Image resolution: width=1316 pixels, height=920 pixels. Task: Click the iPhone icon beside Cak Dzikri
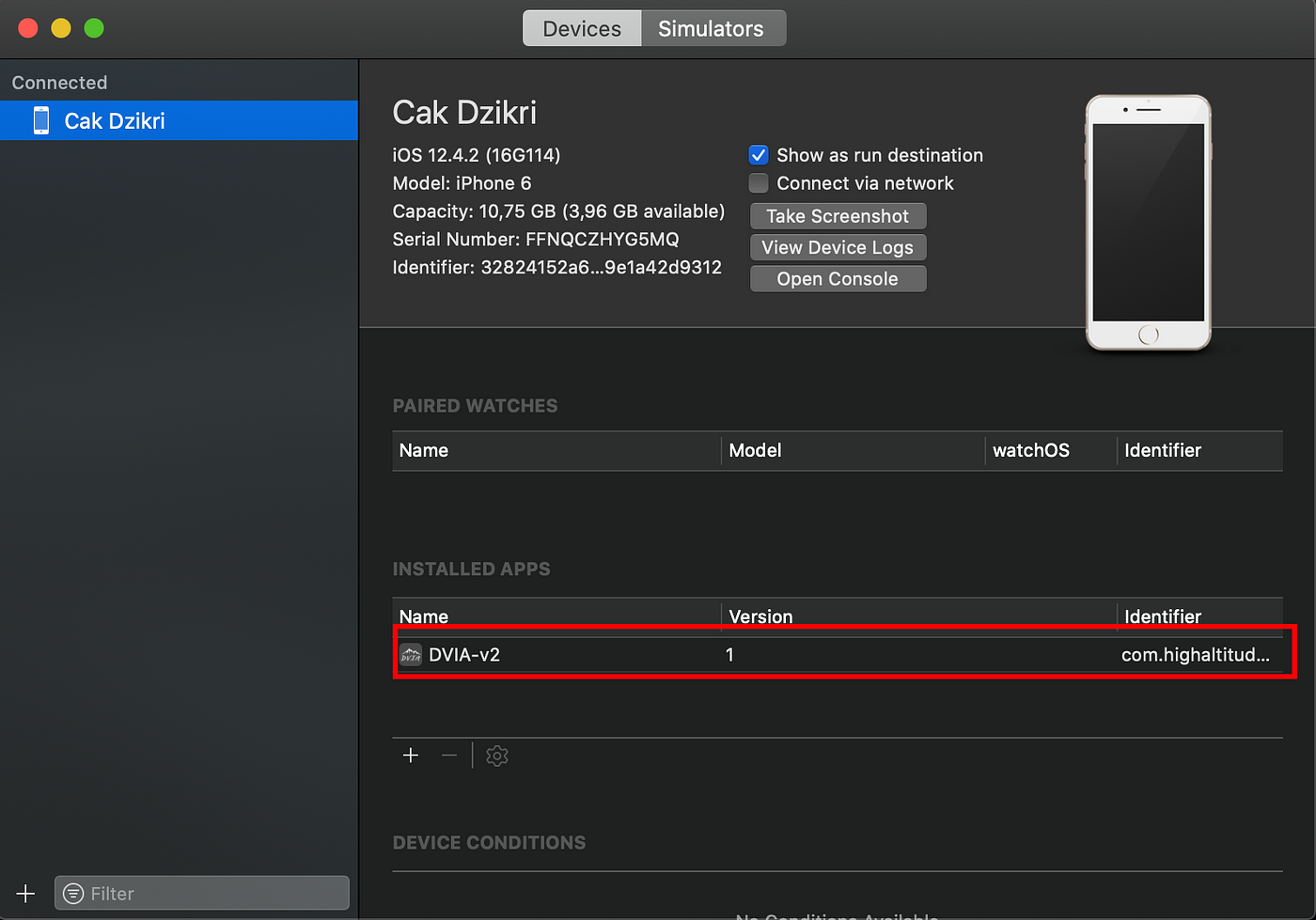coord(41,120)
